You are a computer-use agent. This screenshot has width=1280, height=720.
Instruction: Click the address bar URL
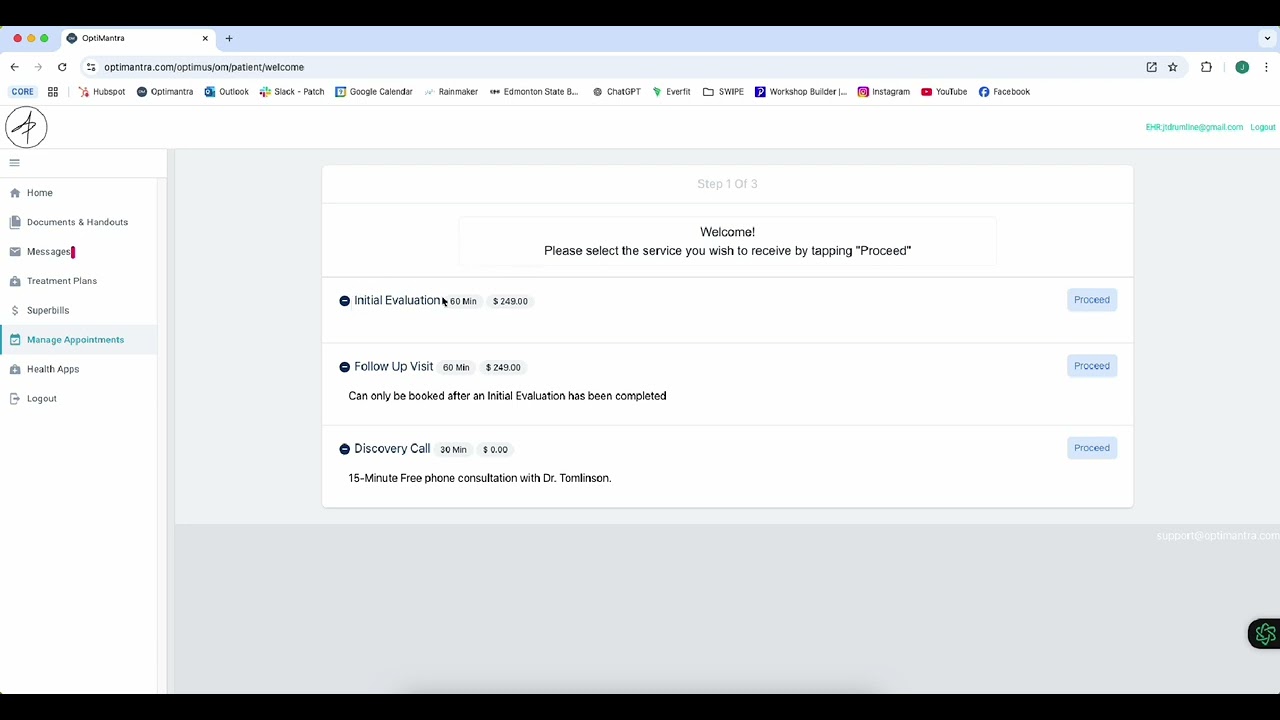(x=204, y=67)
